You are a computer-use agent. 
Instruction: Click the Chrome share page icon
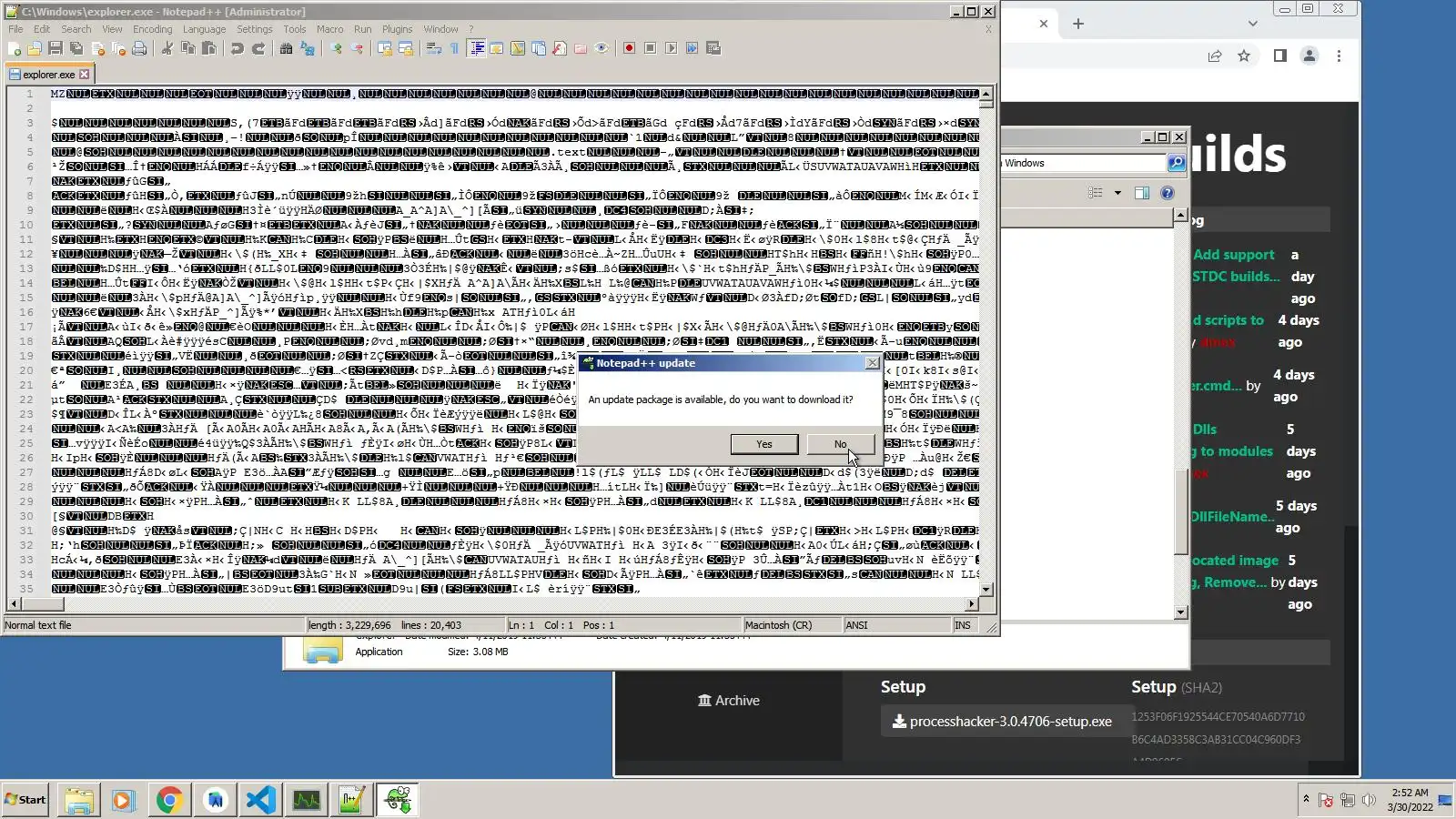(1215, 56)
